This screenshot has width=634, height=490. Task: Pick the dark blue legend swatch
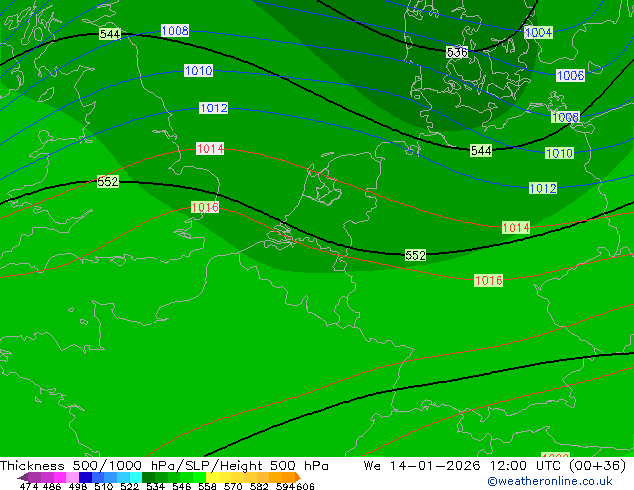[85, 477]
